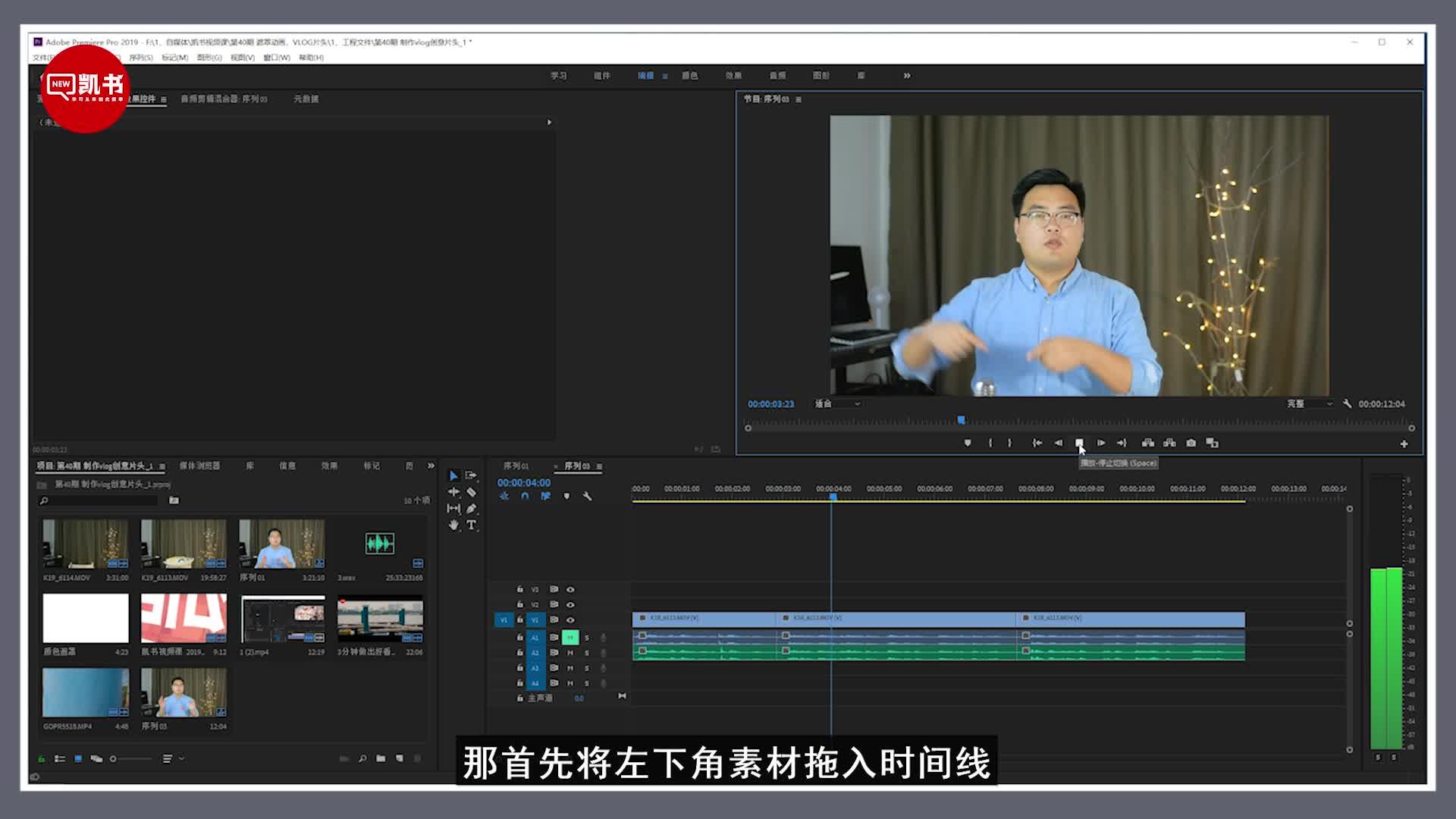Open the zoom level dropdown labeled 适合
Viewport: 1456px width, 819px height.
click(837, 404)
